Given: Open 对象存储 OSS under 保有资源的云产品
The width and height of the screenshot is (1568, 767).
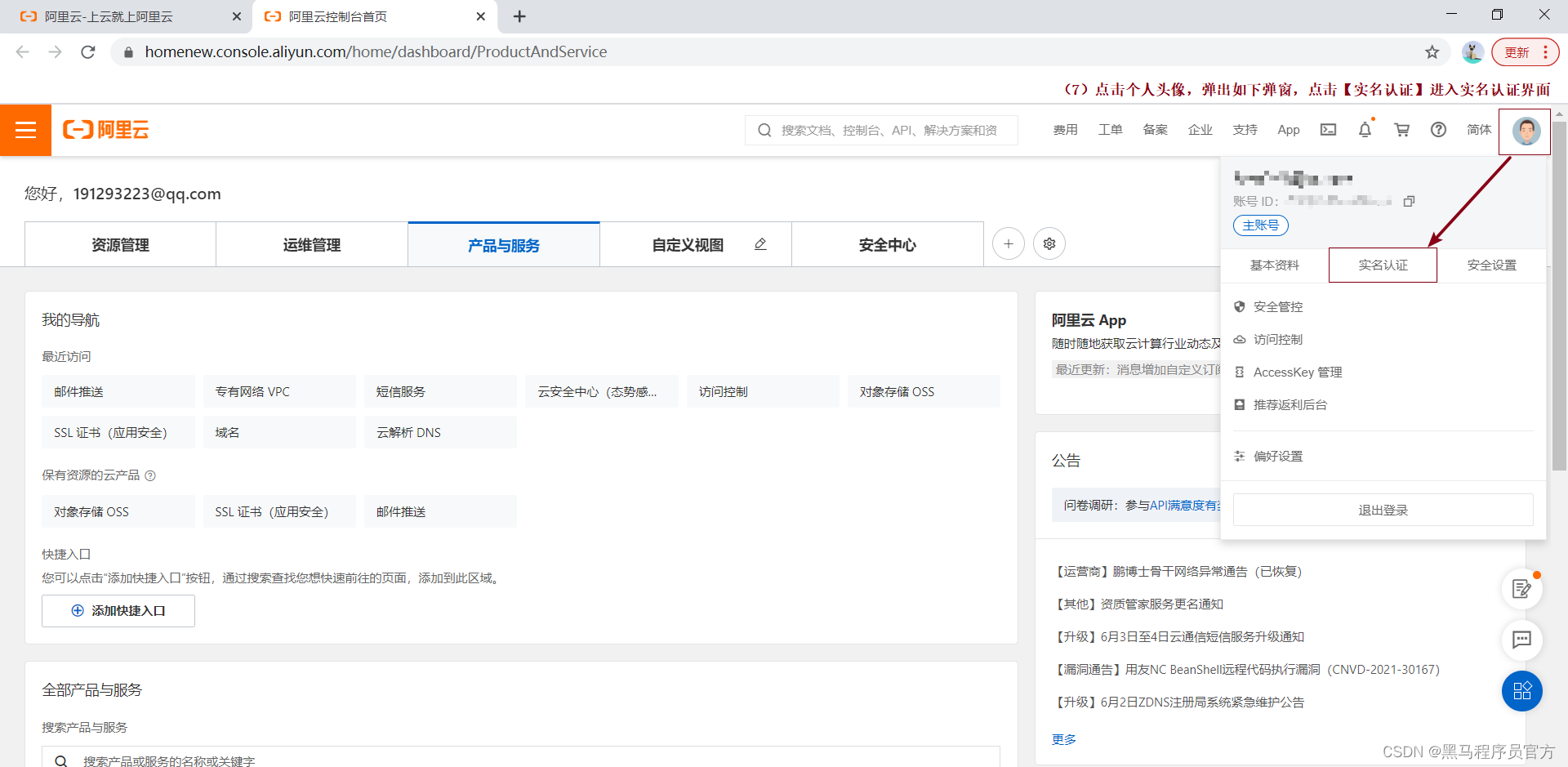Looking at the screenshot, I should click(x=118, y=511).
